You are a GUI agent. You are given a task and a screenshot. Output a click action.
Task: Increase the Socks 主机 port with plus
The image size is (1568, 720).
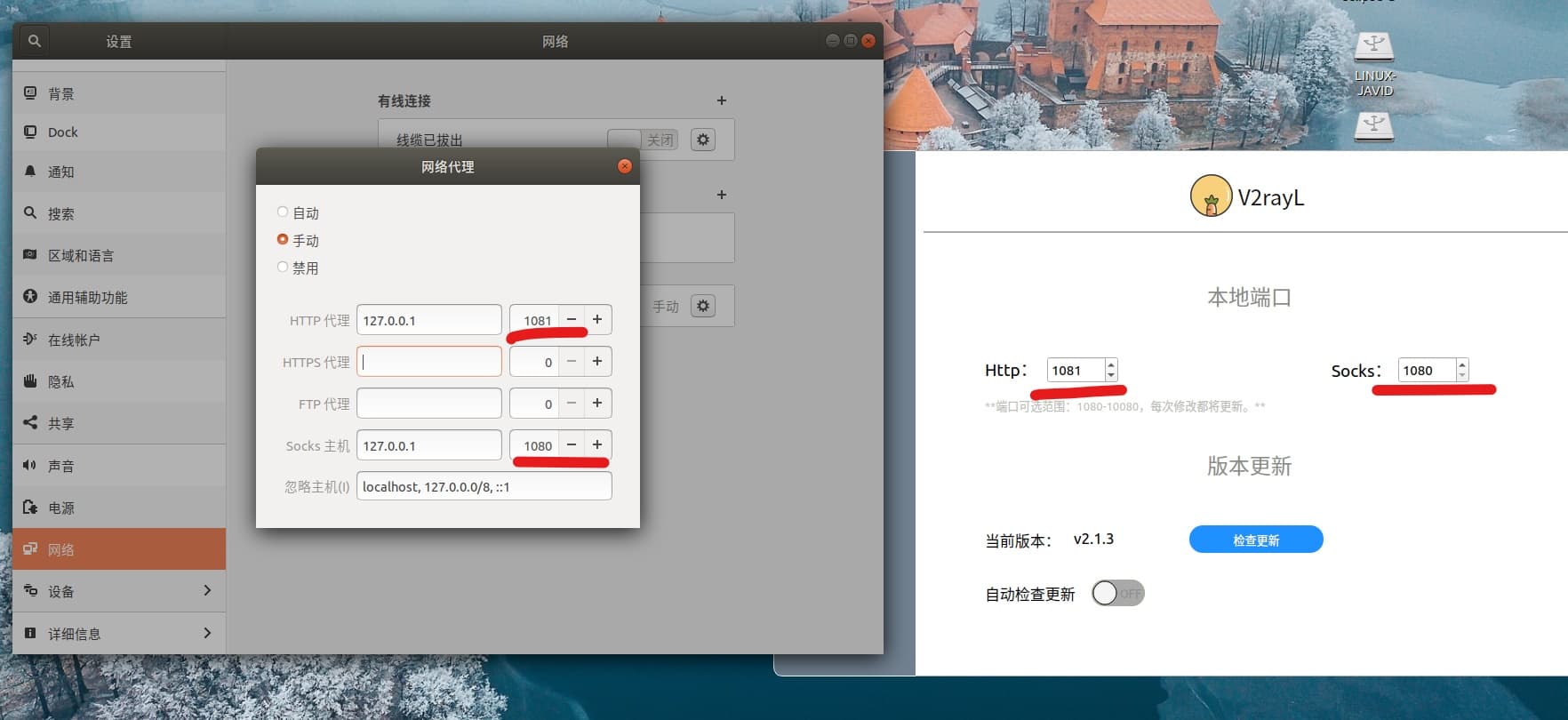(x=597, y=444)
